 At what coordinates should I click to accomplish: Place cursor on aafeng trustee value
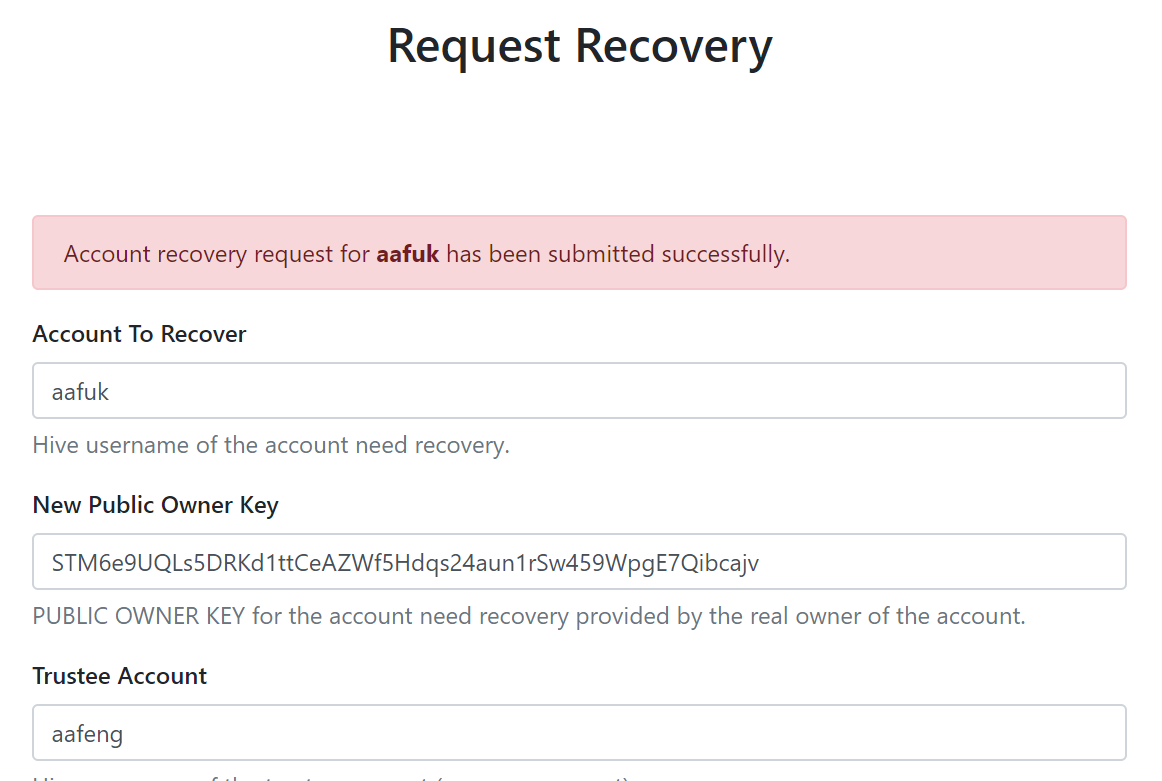click(x=87, y=735)
